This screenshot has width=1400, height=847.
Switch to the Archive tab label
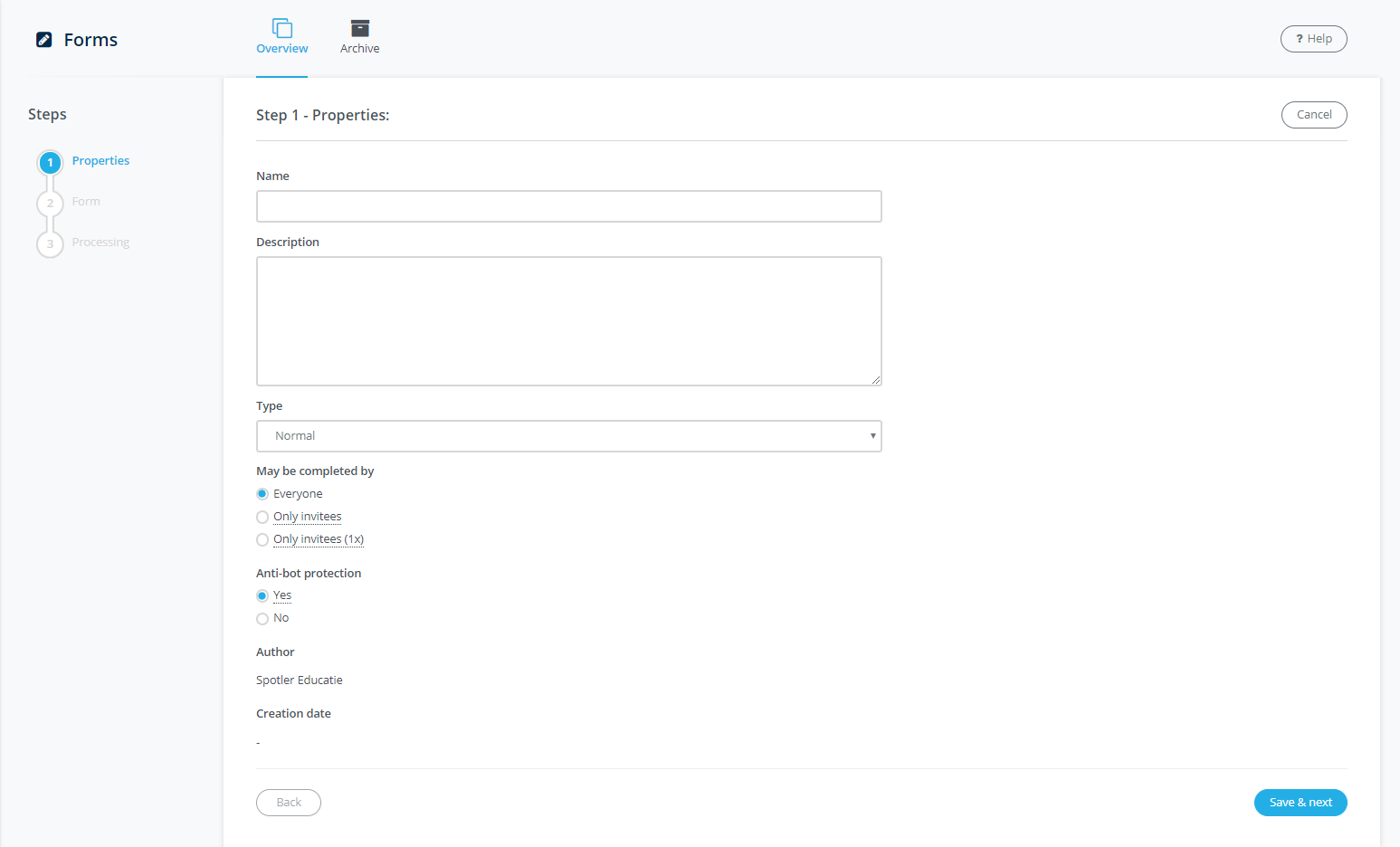(360, 49)
